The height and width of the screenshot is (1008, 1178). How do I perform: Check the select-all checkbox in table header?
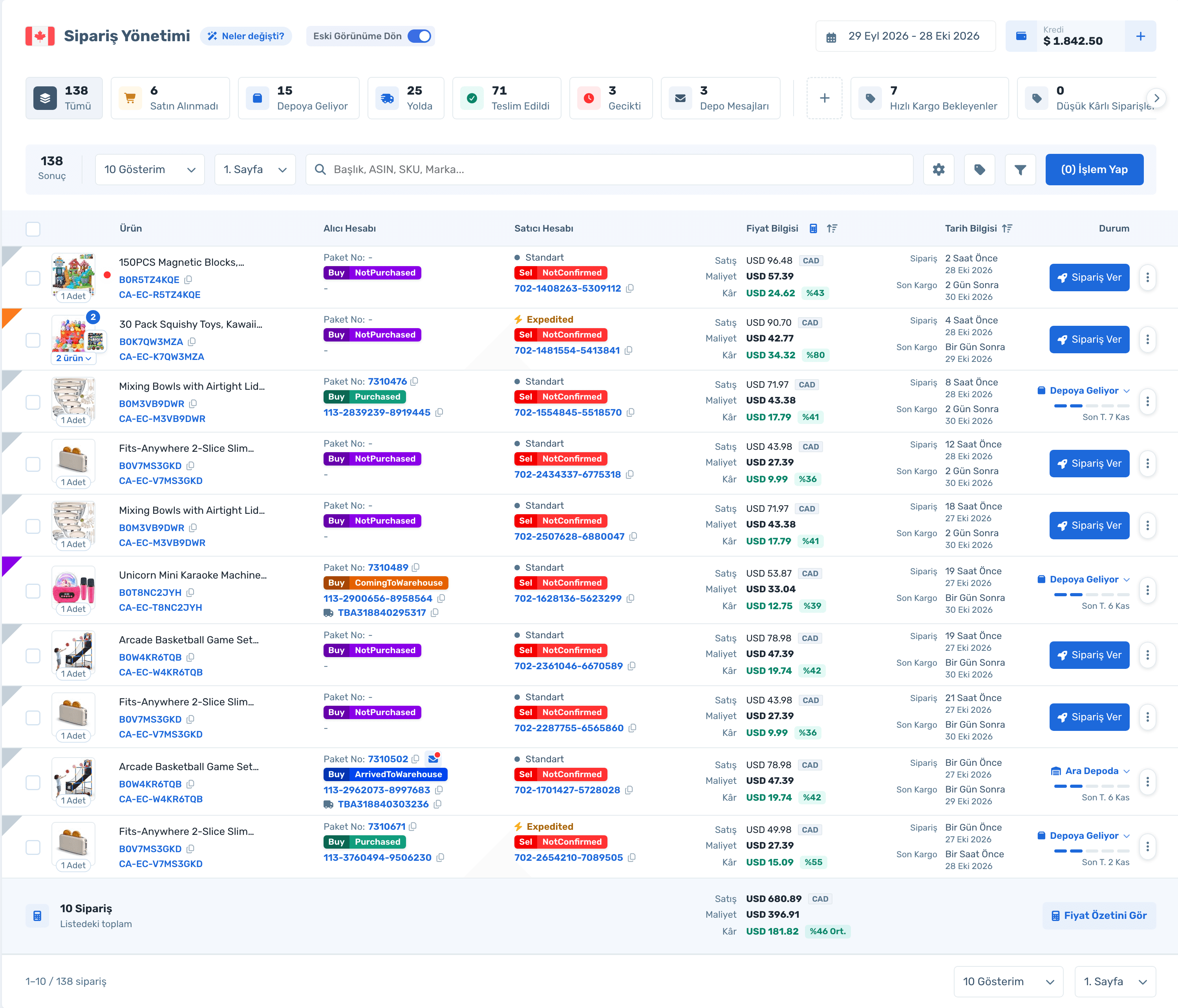[33, 229]
